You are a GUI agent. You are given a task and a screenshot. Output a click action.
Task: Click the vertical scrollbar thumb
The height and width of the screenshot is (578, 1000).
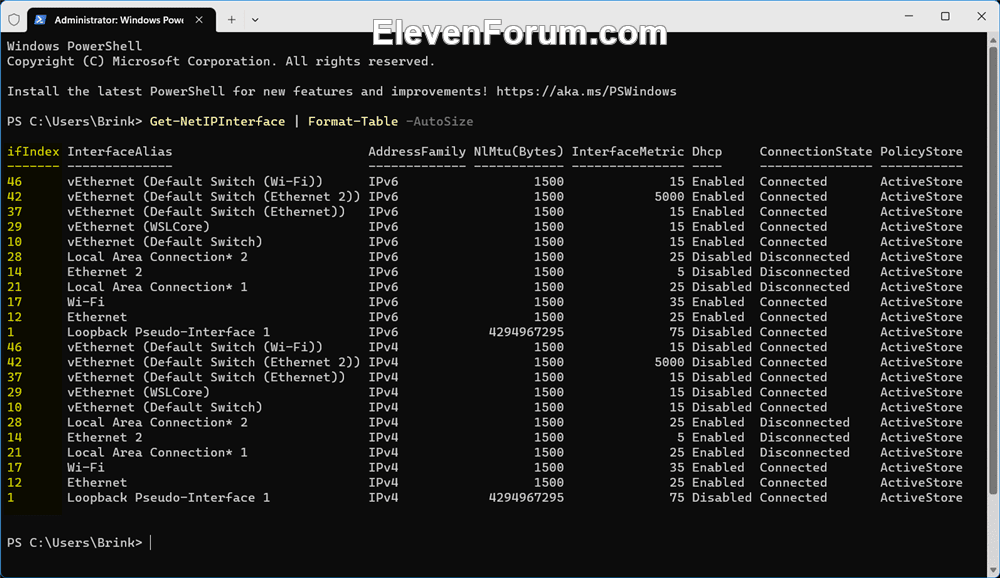tap(992, 268)
